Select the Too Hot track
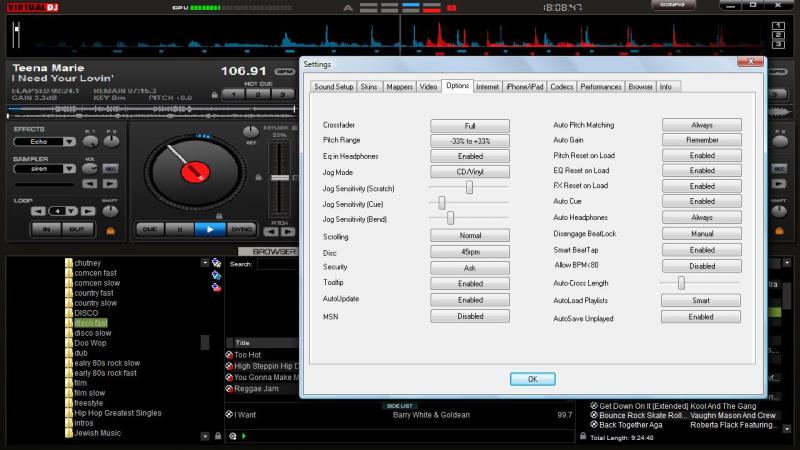The width and height of the screenshot is (800, 450). click(247, 355)
